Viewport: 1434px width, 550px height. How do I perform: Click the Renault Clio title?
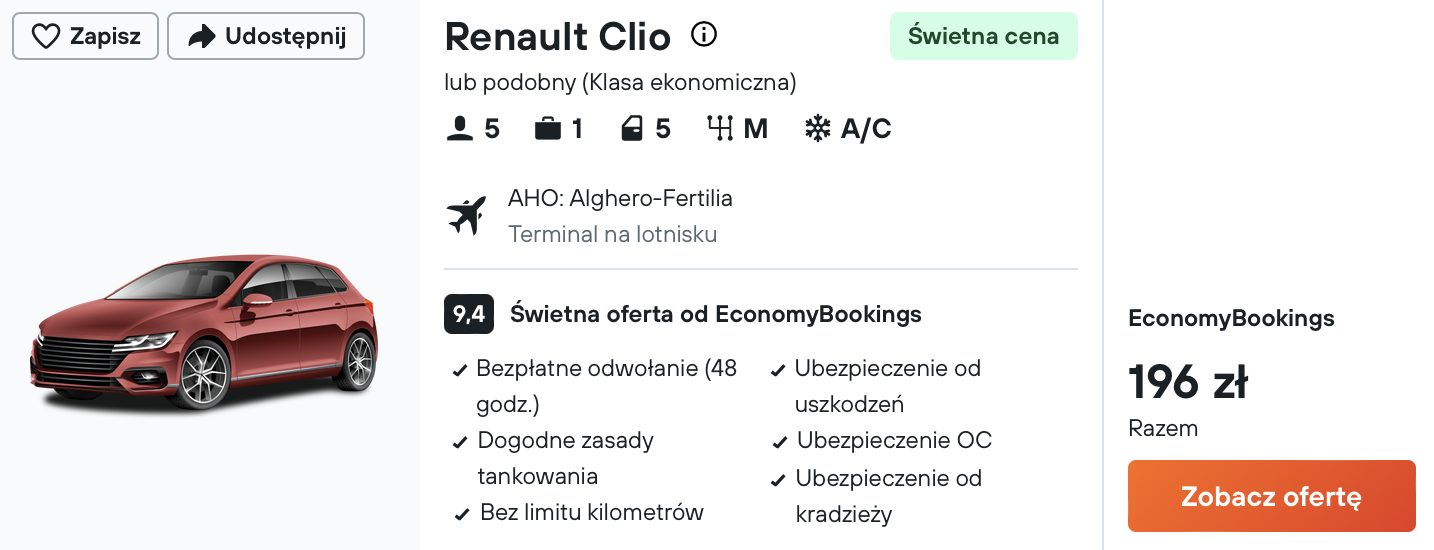557,37
